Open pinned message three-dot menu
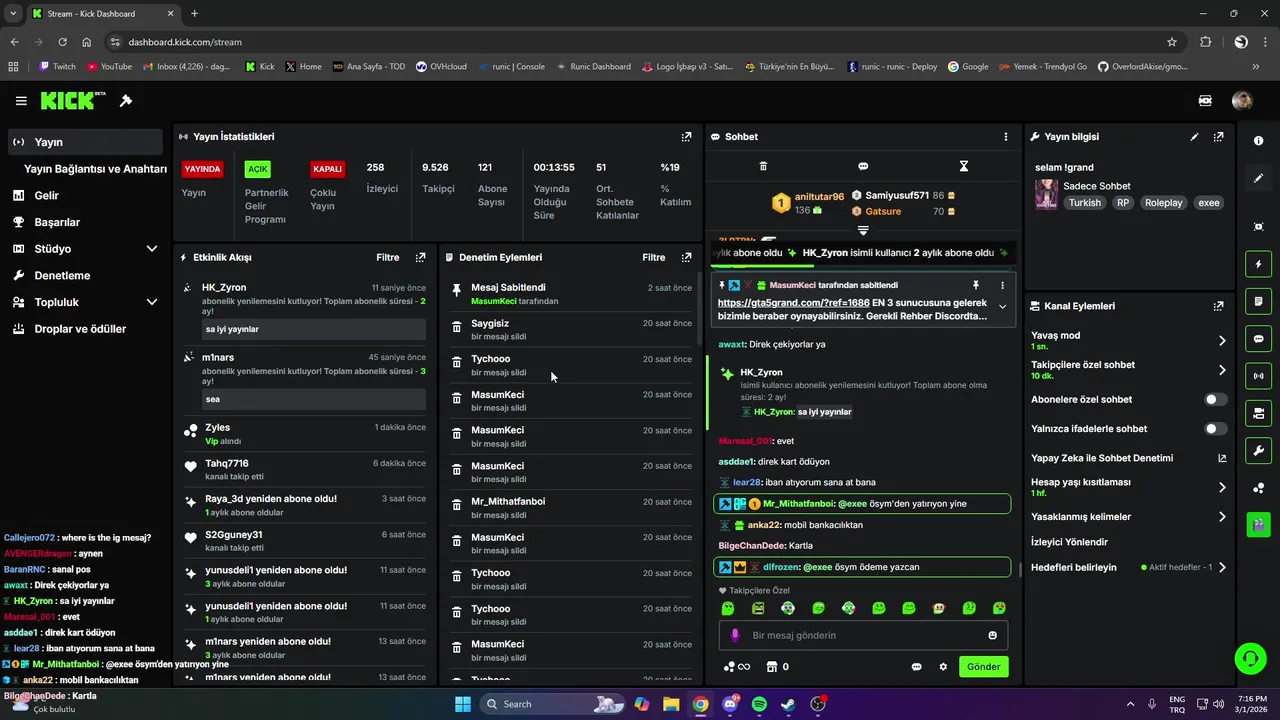 [1002, 285]
